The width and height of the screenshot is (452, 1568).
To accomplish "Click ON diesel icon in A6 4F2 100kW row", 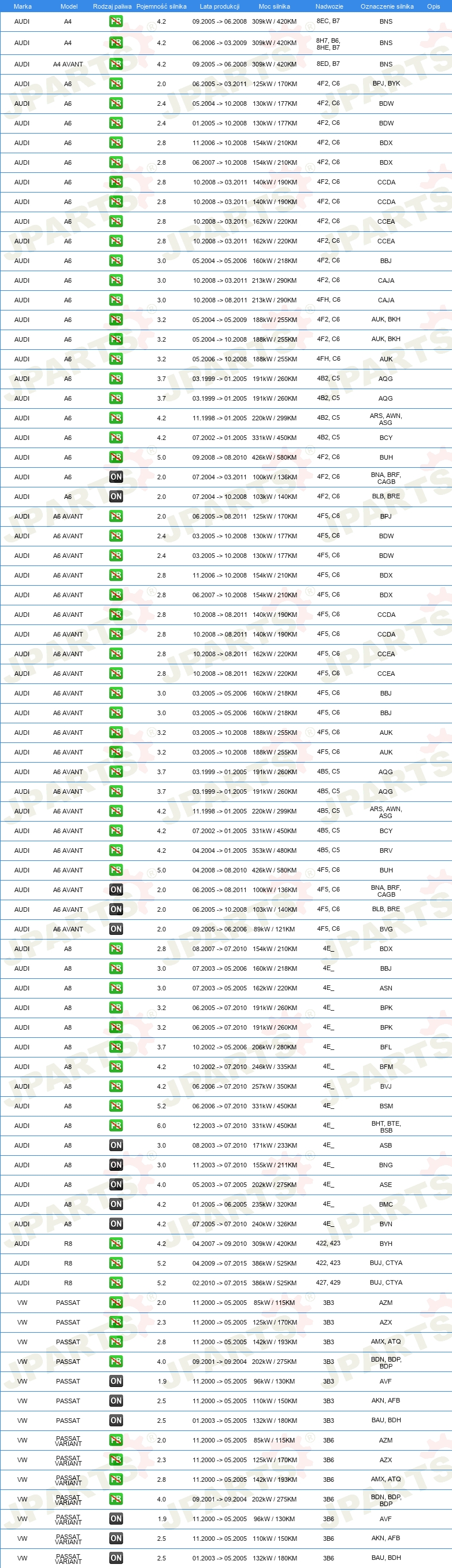I will point(116,476).
